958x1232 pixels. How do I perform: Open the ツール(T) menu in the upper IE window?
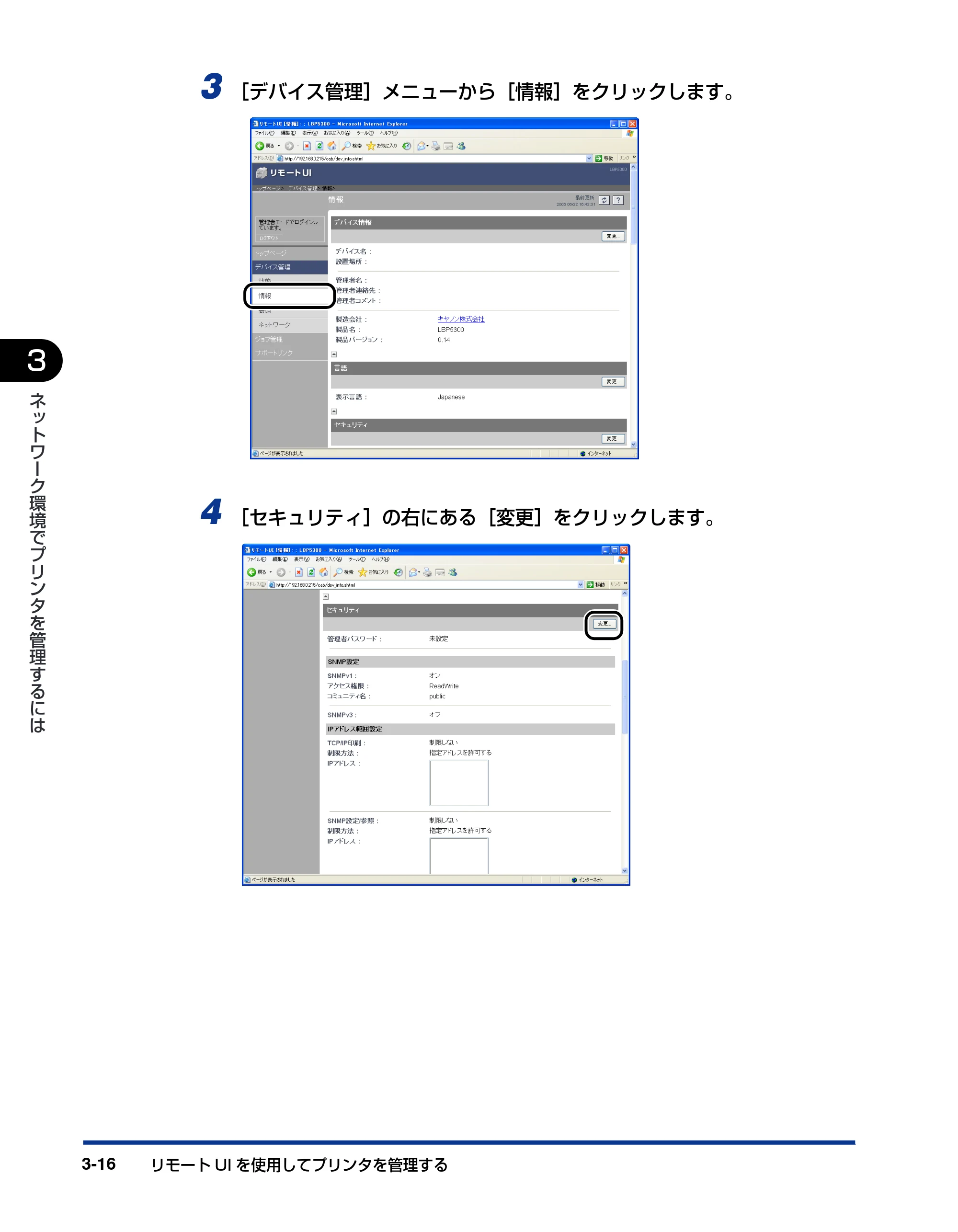(x=365, y=133)
